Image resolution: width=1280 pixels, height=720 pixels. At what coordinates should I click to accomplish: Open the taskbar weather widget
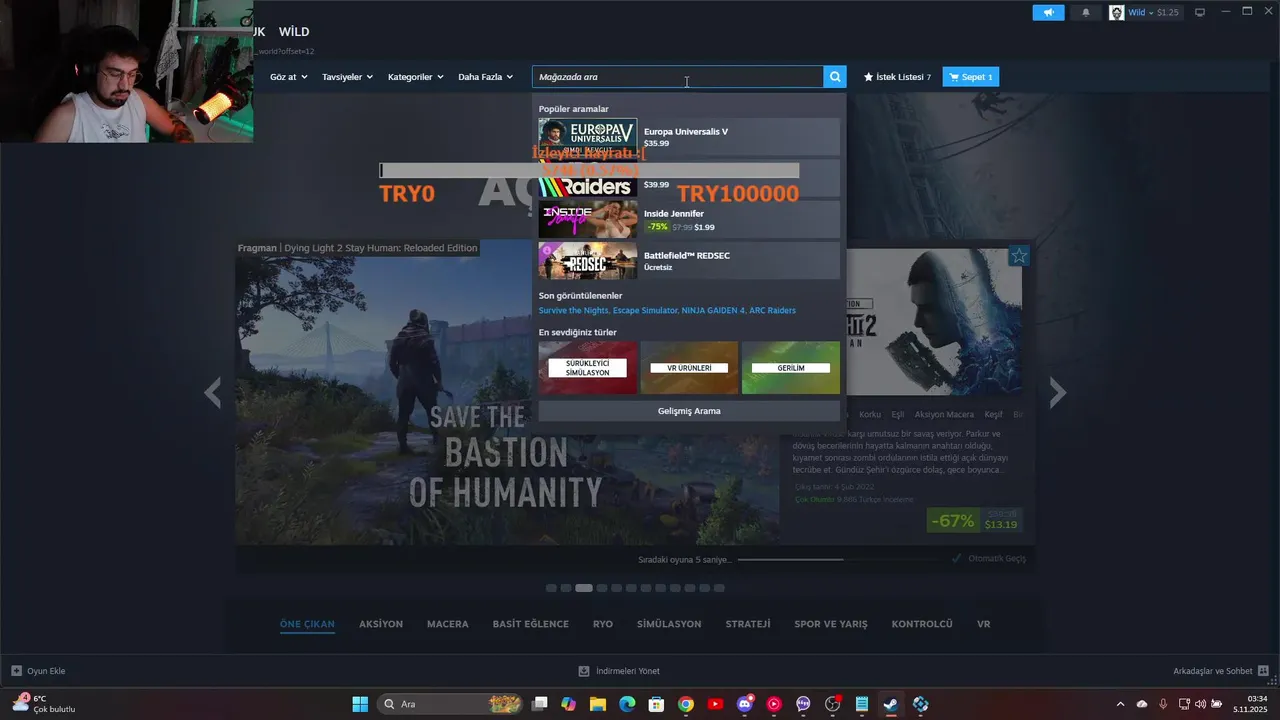point(45,704)
